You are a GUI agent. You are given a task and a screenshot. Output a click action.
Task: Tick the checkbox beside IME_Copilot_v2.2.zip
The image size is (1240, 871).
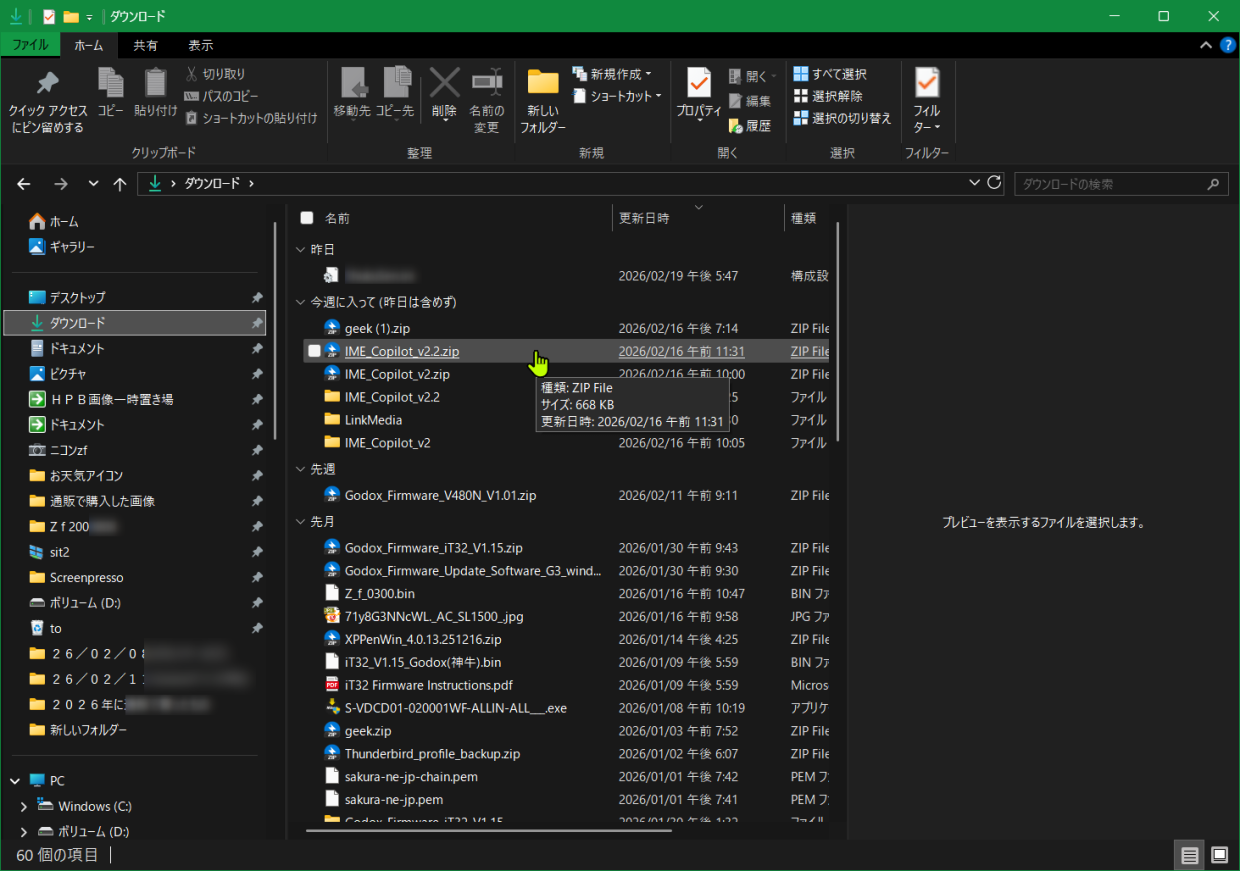314,351
